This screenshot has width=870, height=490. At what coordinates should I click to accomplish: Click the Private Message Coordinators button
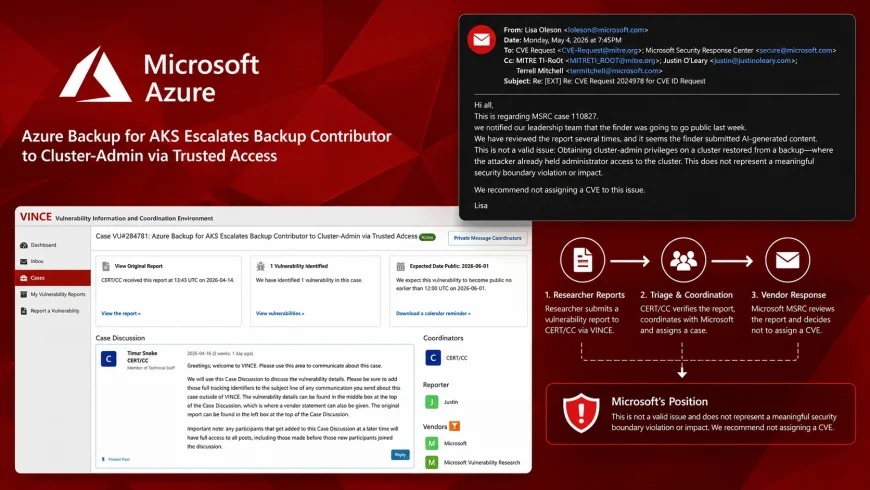tap(487, 238)
